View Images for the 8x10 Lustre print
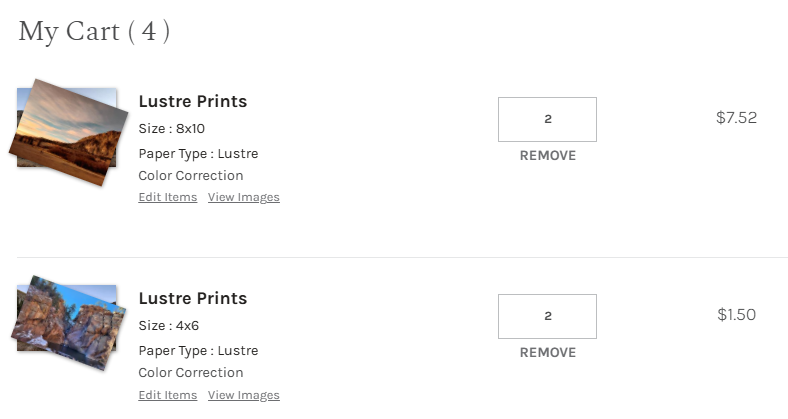788x419 pixels. coord(243,197)
